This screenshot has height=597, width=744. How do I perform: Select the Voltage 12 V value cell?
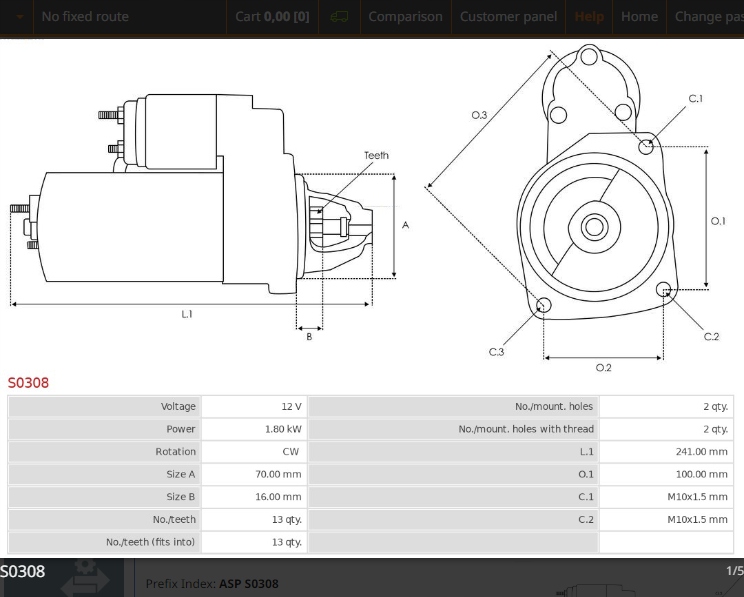click(x=254, y=406)
